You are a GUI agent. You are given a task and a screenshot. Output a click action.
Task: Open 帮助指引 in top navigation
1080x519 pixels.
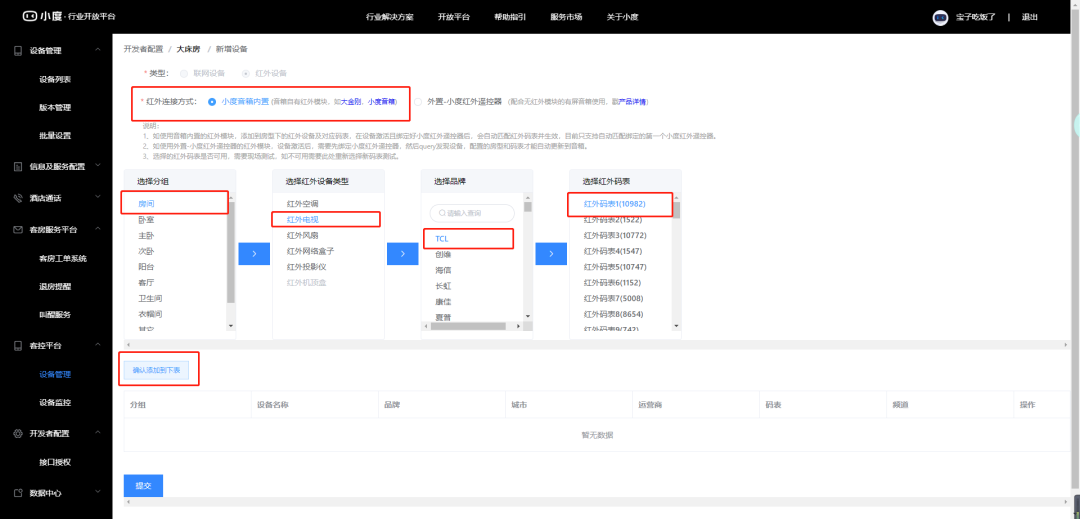pos(510,17)
